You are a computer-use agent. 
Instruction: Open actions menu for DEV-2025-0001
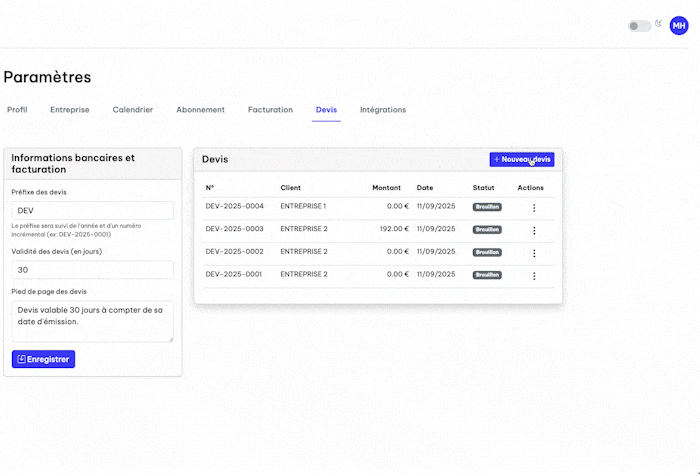(x=533, y=275)
